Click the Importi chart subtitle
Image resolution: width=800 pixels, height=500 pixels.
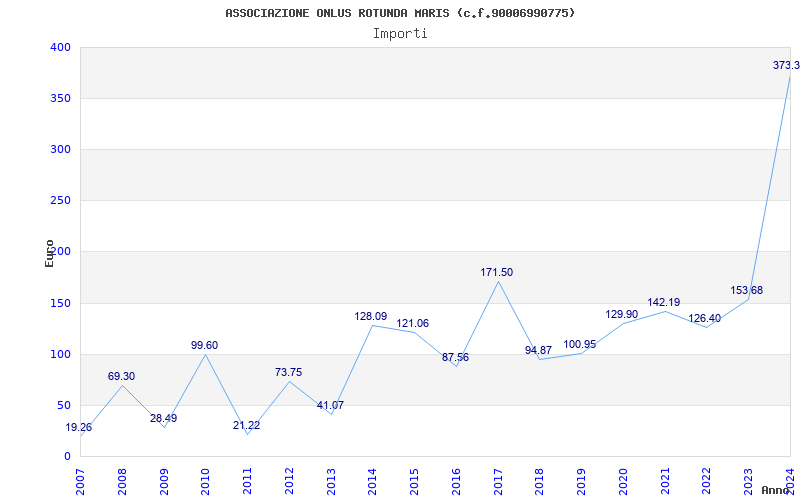[x=400, y=34]
